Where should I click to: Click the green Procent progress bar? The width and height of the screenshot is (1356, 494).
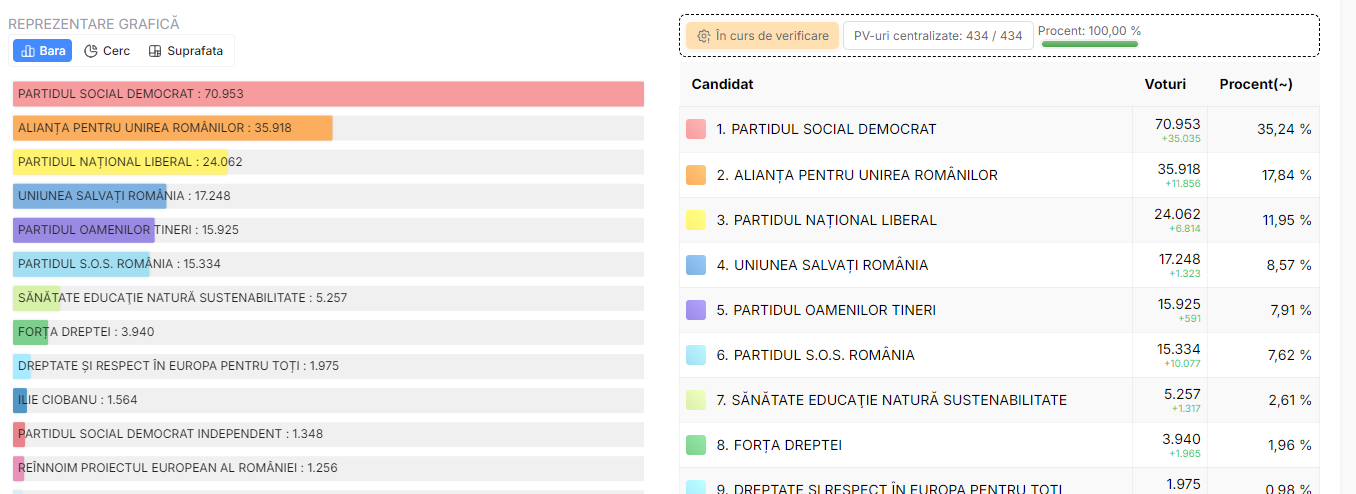1089,44
